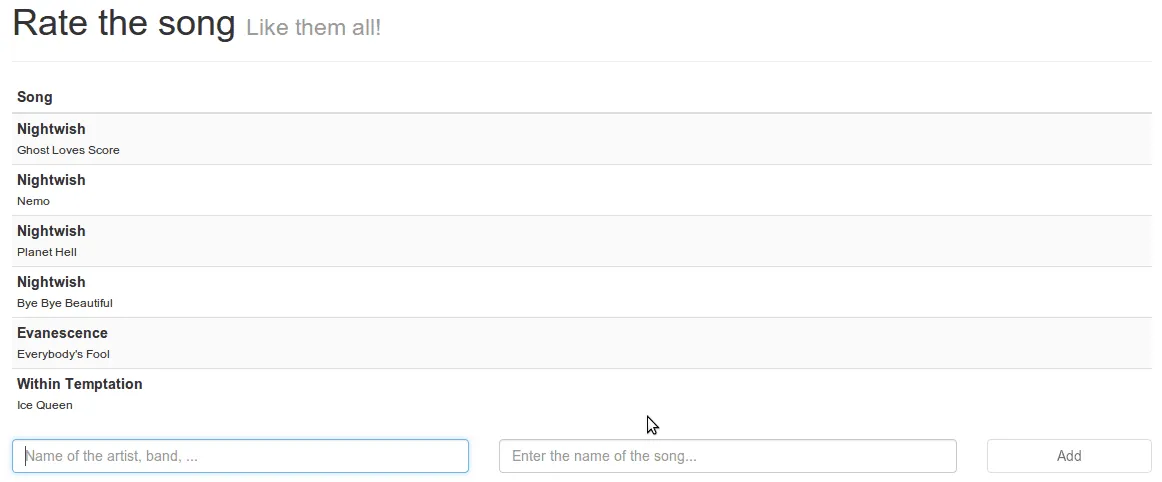1162x482 pixels.
Task: Click the Ice Queen song title
Action: click(45, 405)
